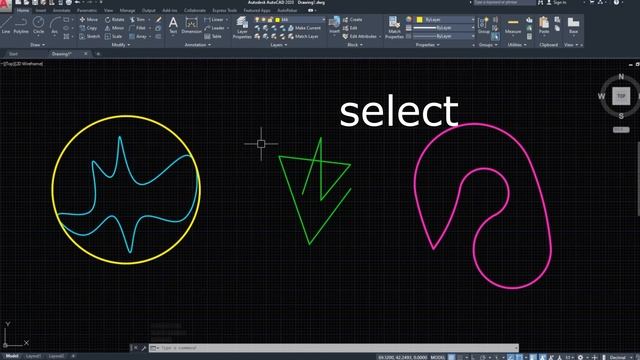Image resolution: width=640 pixels, height=360 pixels.
Task: Activate the Mirror tool
Action: (114, 28)
